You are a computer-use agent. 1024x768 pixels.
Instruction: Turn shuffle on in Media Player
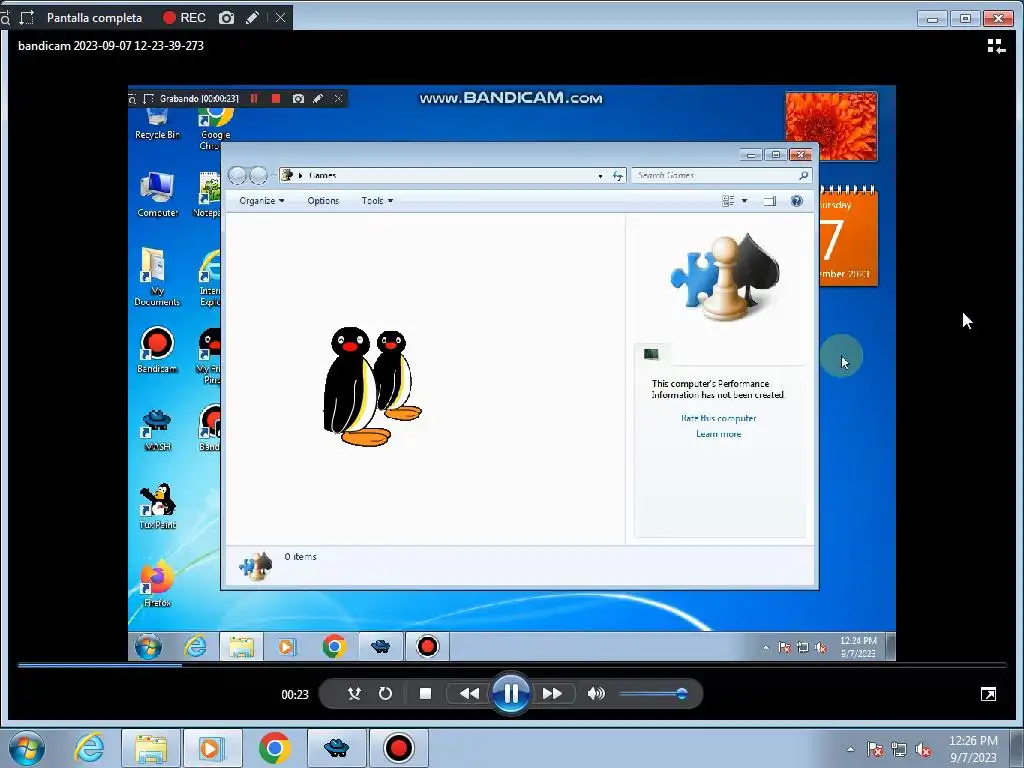point(354,694)
